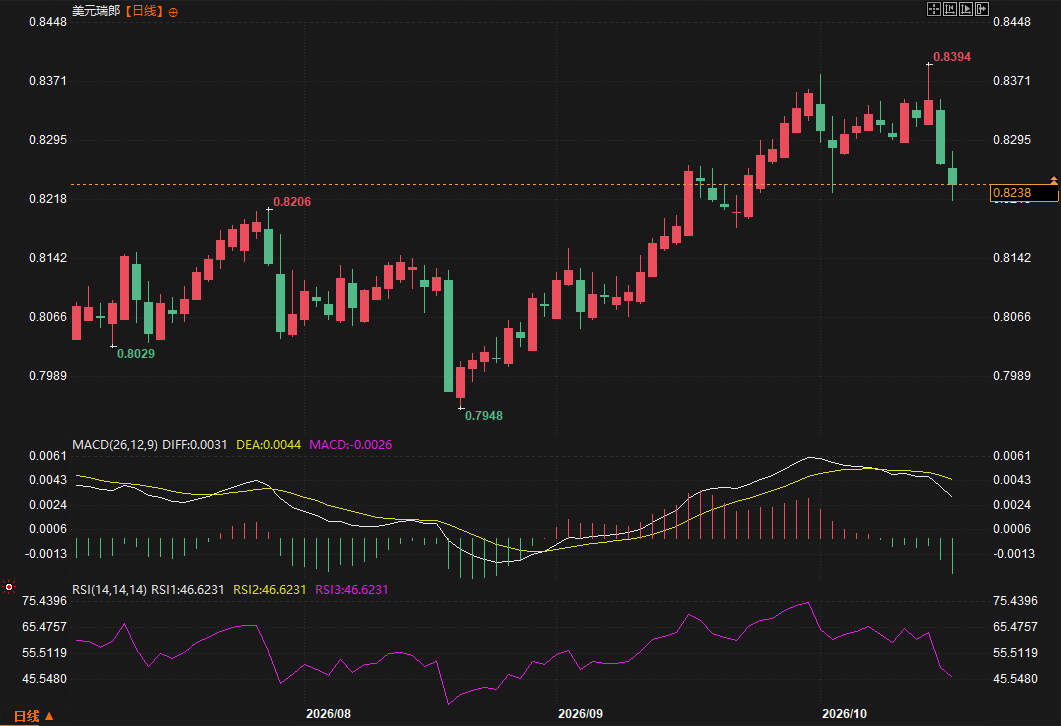This screenshot has width=1061, height=726.
Task: Click the orange price alert bell icon
Action: click(1054, 180)
